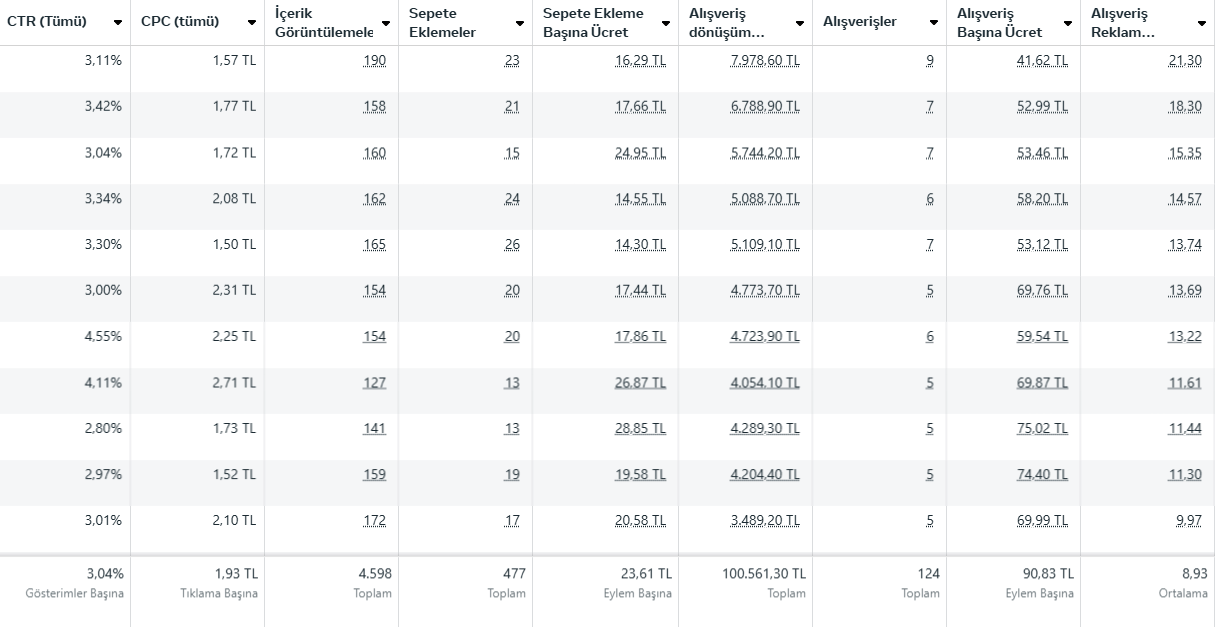Open the Alışverişler column dropdown arrow

(x=933, y=23)
